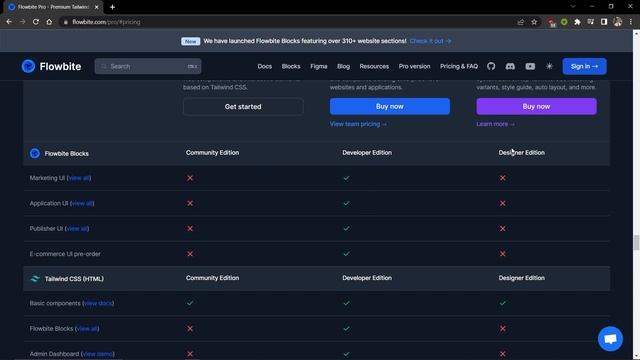Click Community Edition cross for Application UI
Viewport: 640px width, 360px height.
click(x=190, y=203)
